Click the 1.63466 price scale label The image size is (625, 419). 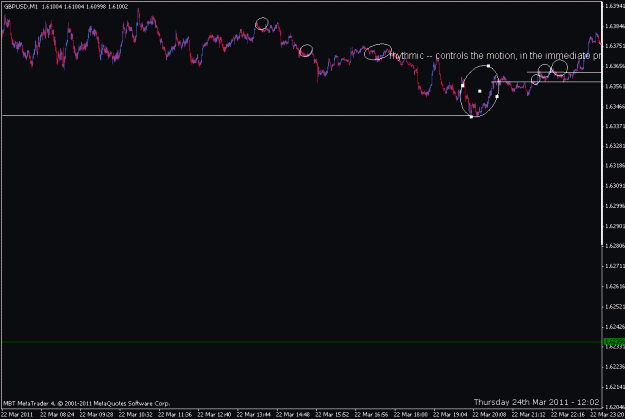(x=615, y=106)
